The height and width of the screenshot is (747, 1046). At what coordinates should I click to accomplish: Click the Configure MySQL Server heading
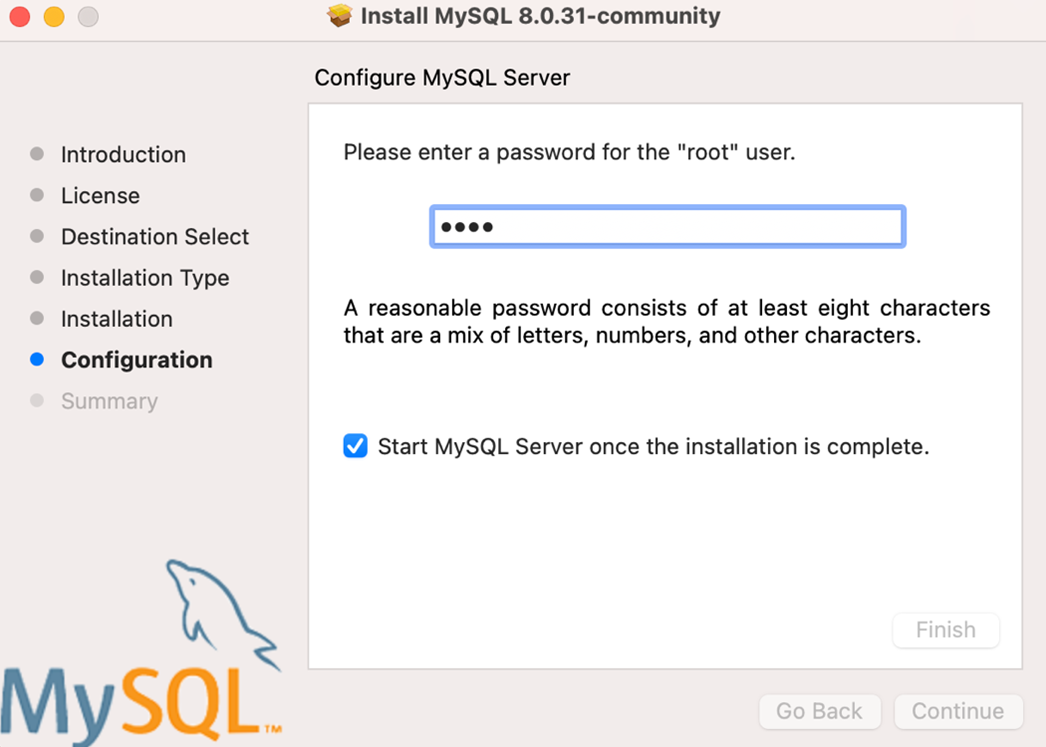[442, 78]
